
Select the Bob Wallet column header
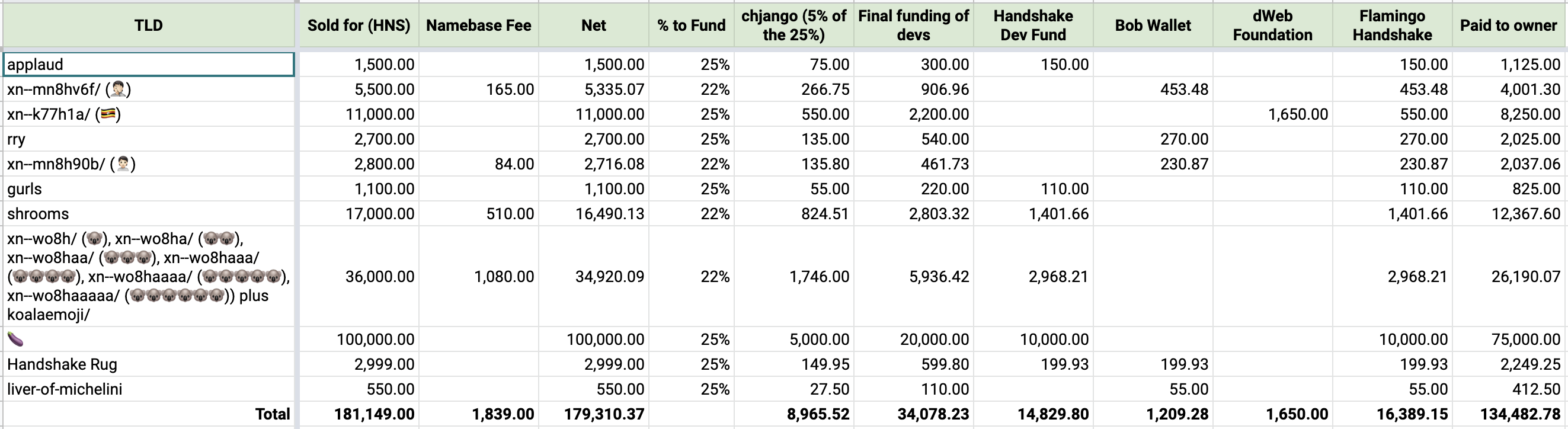tap(1152, 25)
